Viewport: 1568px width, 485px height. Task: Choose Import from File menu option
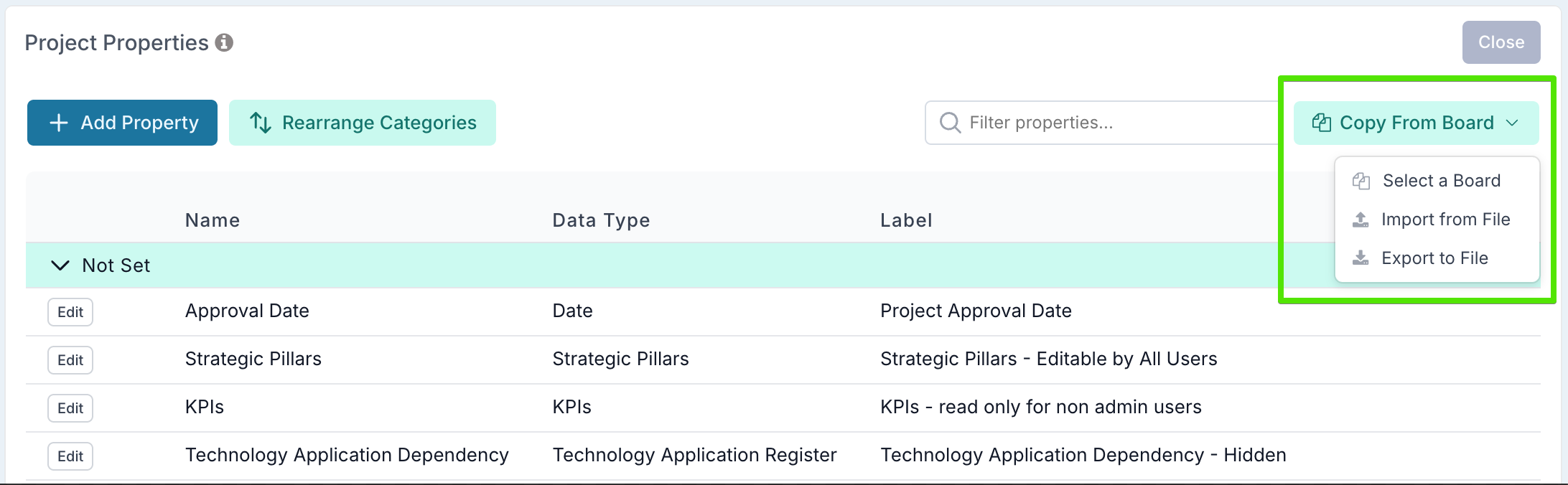coord(1445,220)
